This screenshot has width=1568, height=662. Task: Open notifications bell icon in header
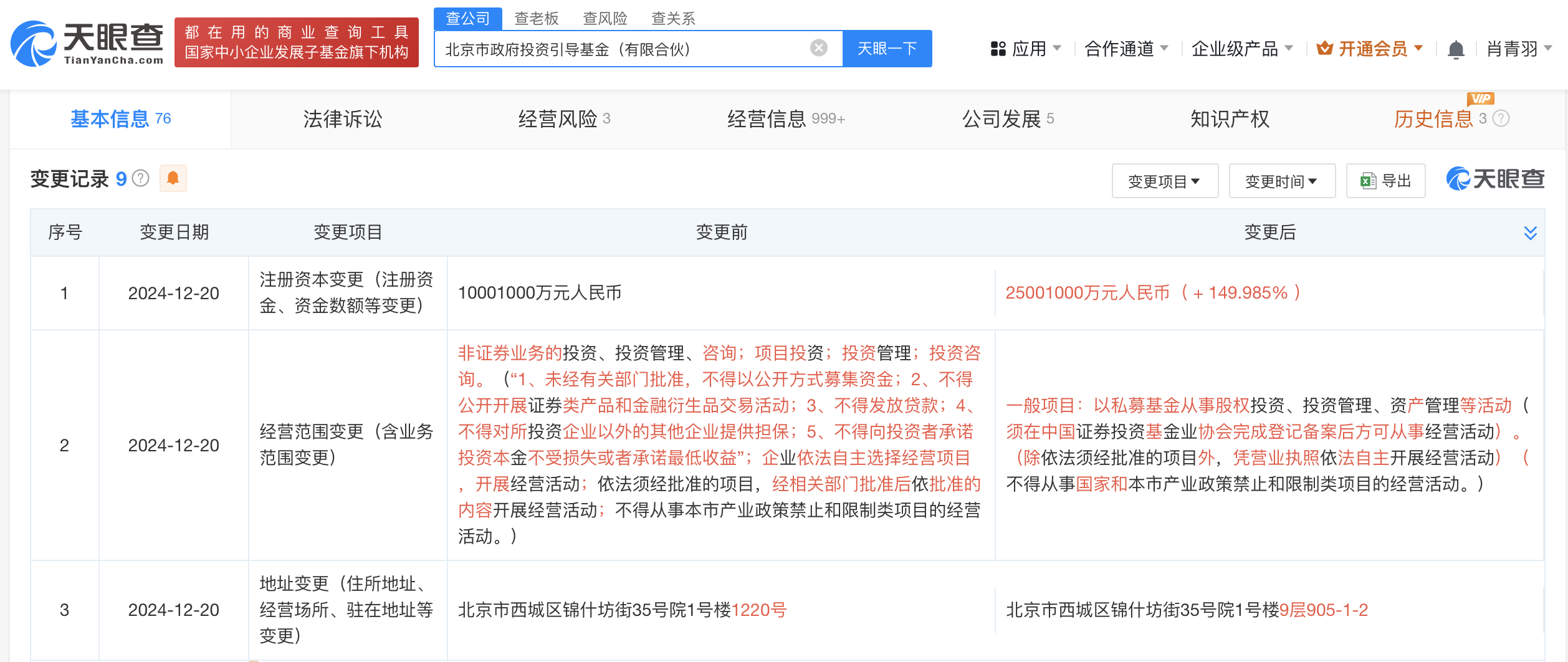coord(1456,49)
